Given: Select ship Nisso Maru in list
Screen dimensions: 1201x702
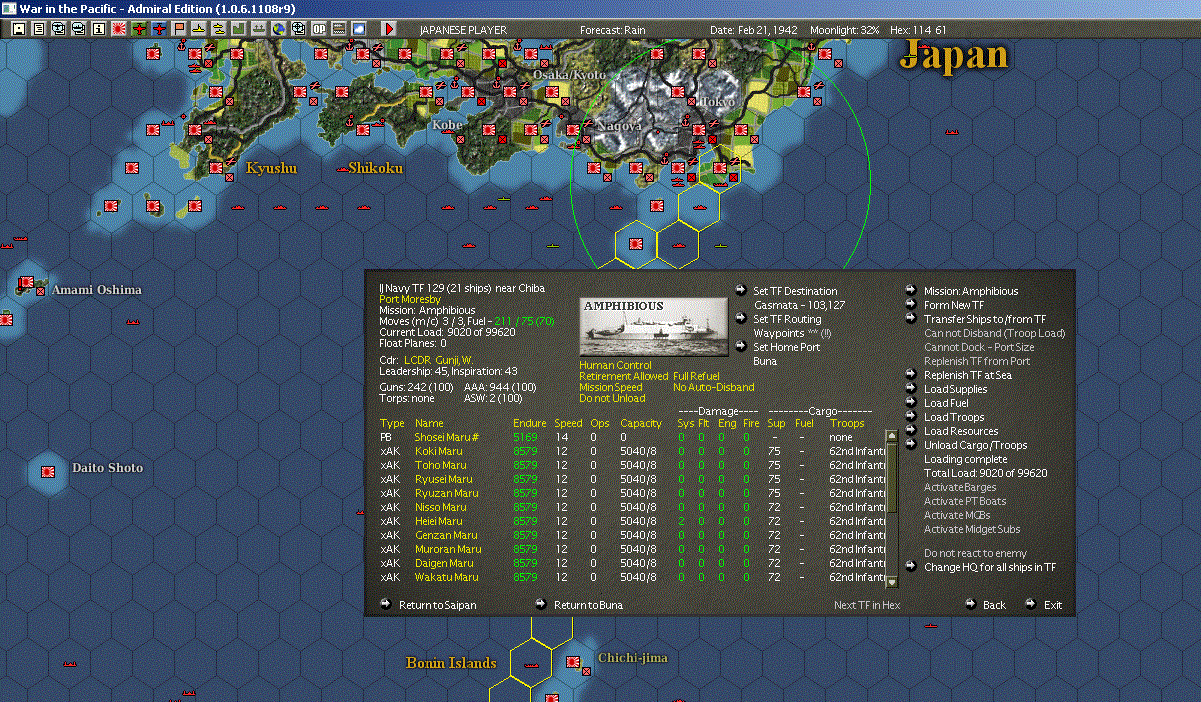Looking at the screenshot, I should 441,507.
